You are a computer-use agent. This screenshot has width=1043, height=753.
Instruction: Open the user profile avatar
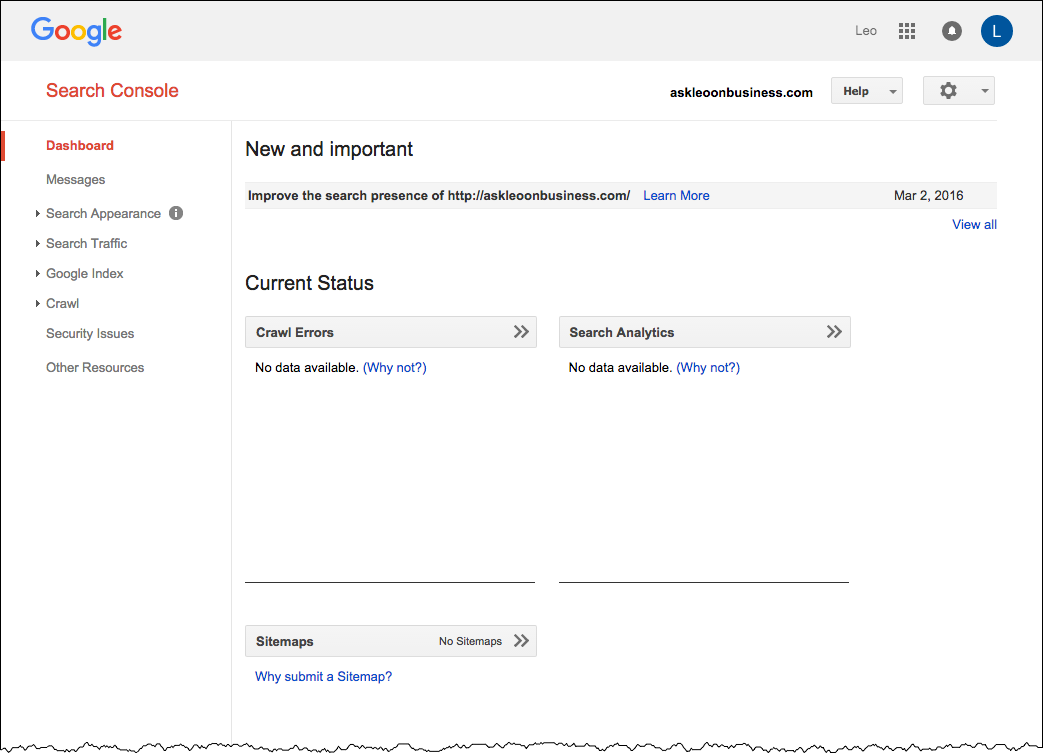[x=996, y=31]
